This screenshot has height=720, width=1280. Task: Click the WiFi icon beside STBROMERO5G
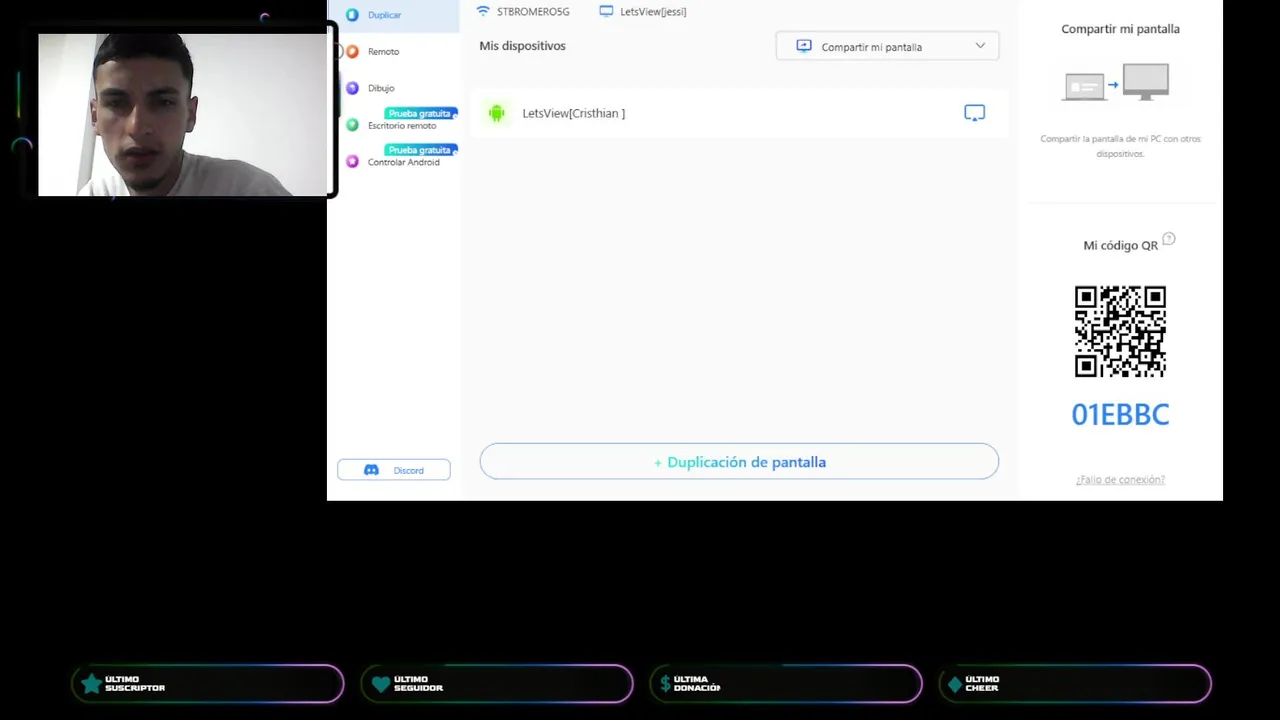(483, 11)
